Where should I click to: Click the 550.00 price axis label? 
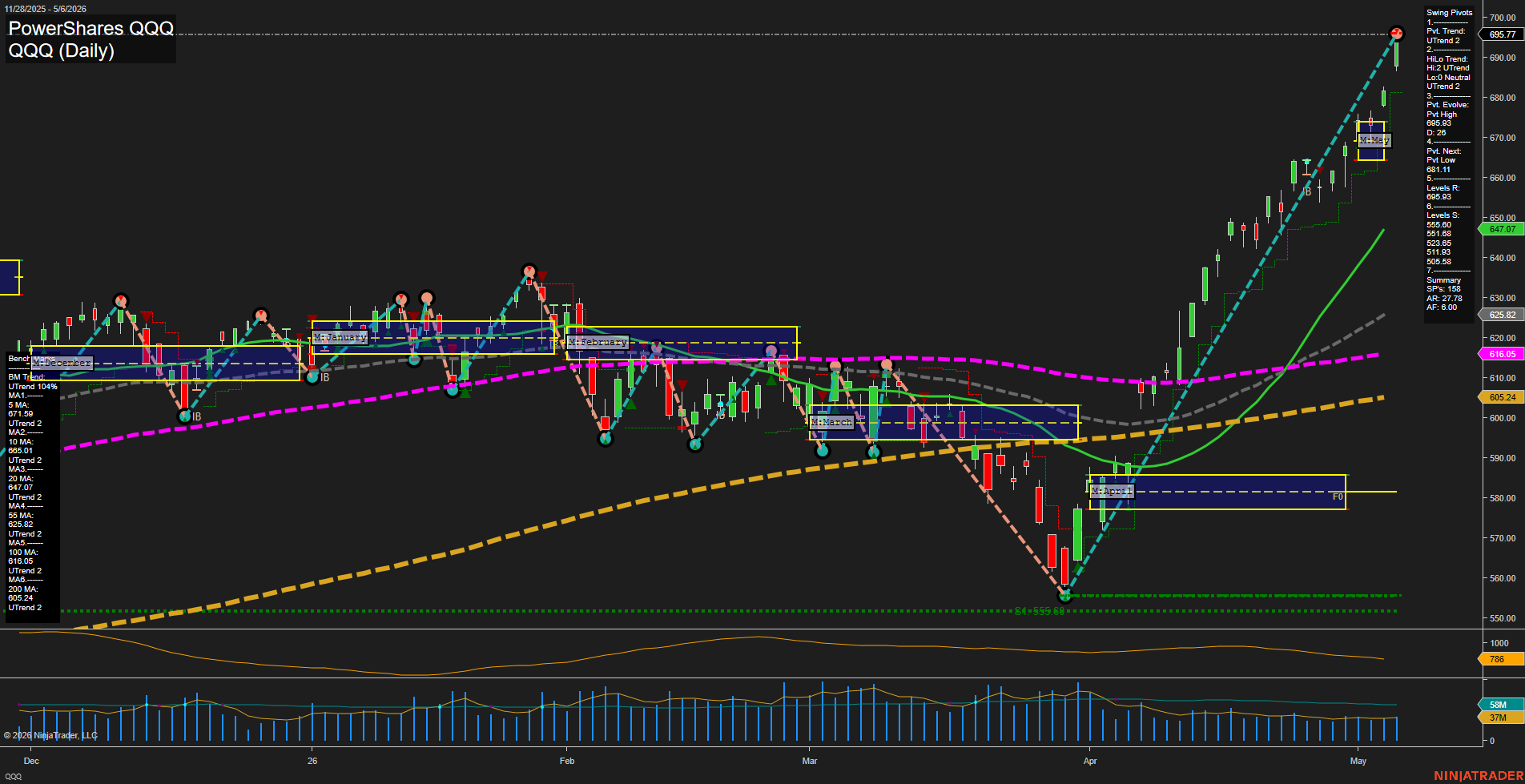[1502, 618]
